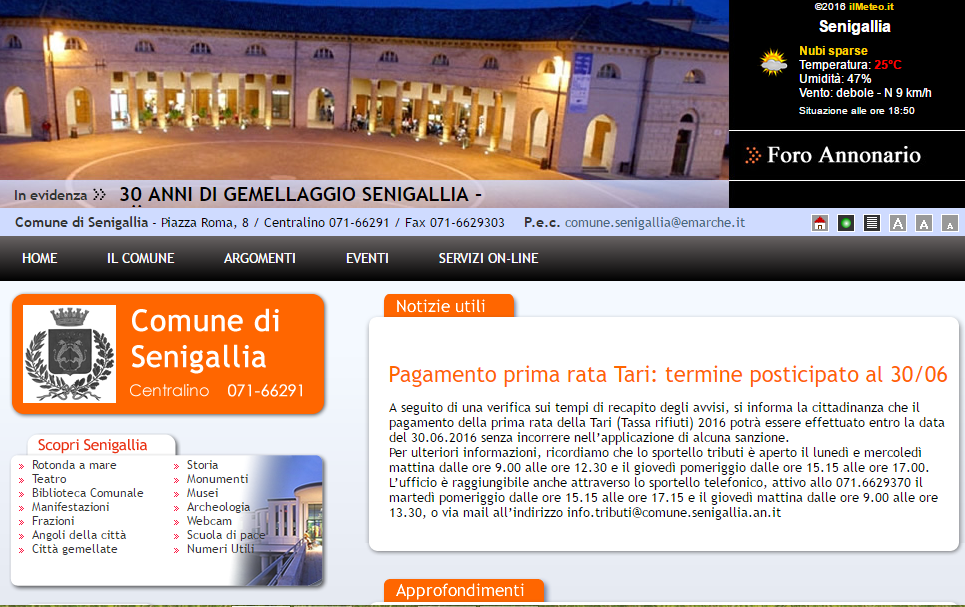Open the Biblioteca Comunale link
The image size is (965, 607).
(x=87, y=493)
